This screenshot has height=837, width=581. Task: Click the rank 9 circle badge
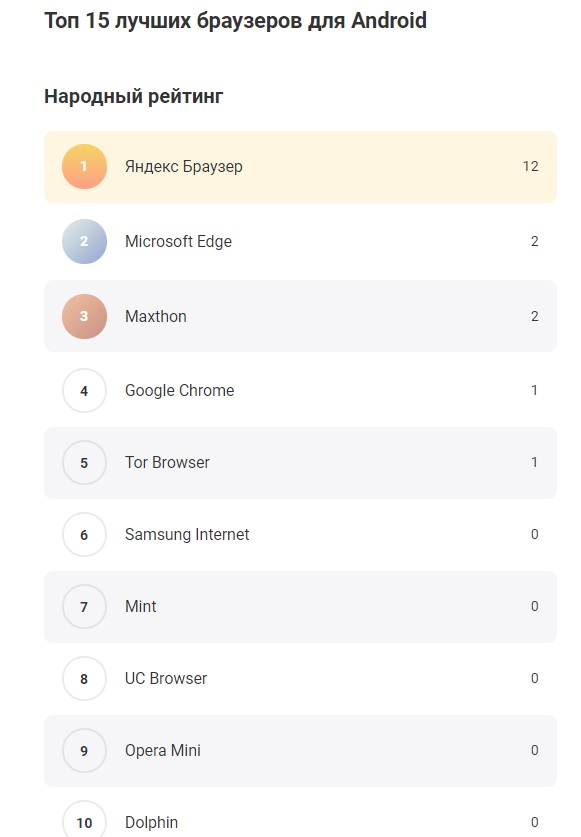point(84,751)
